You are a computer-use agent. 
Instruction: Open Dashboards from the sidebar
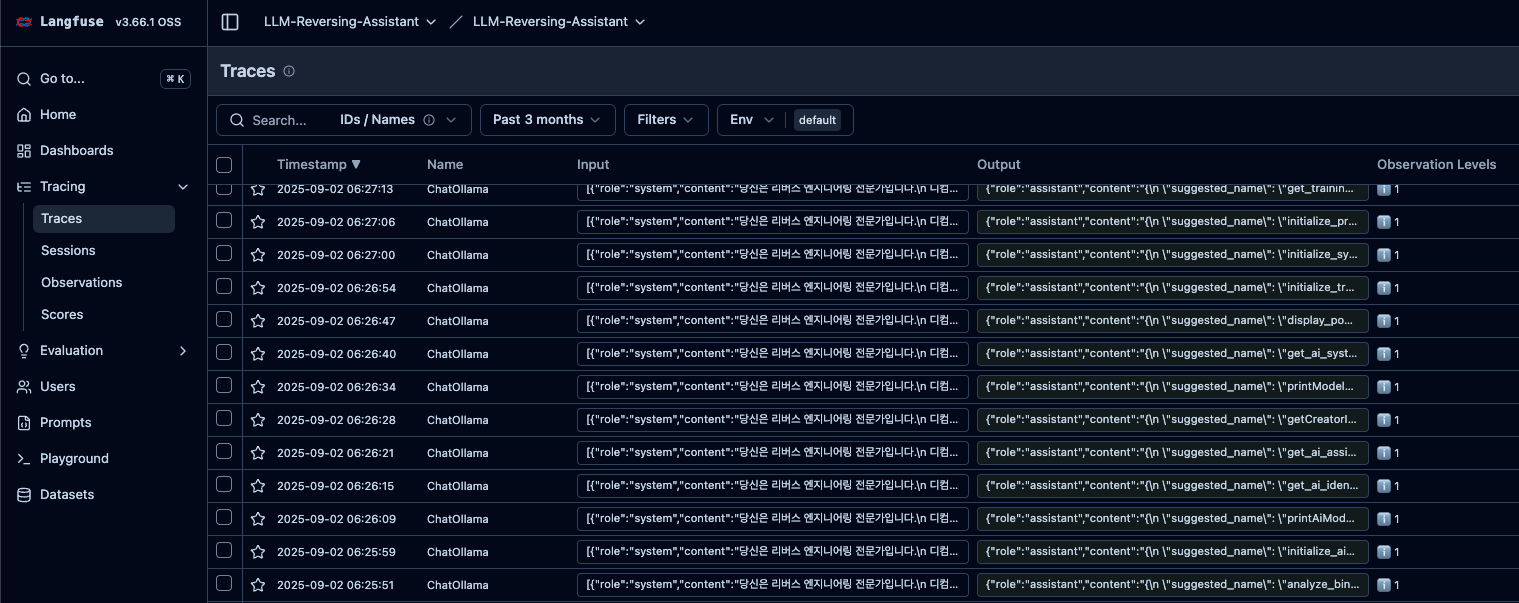pyautogui.click(x=76, y=151)
